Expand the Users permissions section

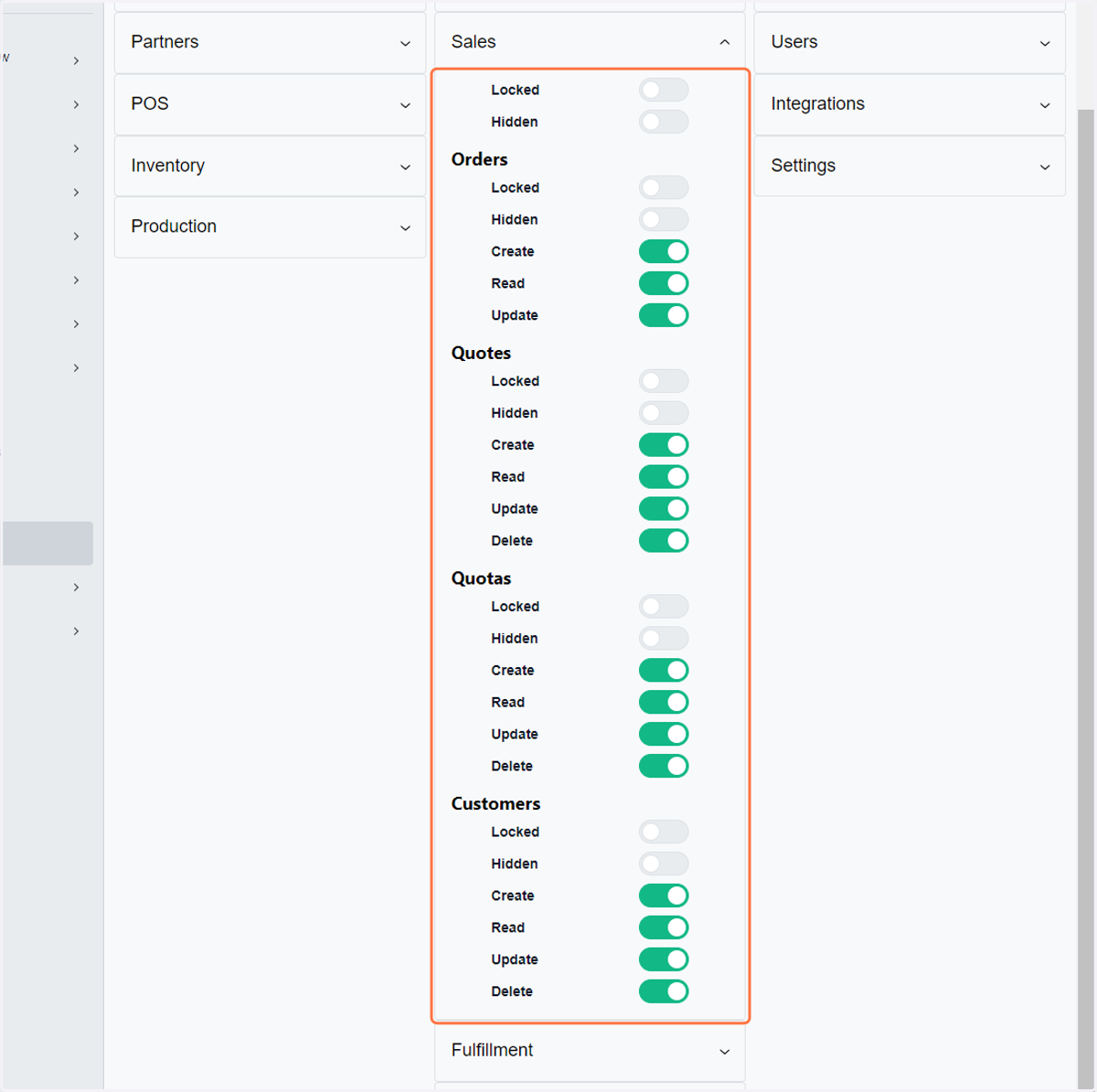tap(910, 42)
